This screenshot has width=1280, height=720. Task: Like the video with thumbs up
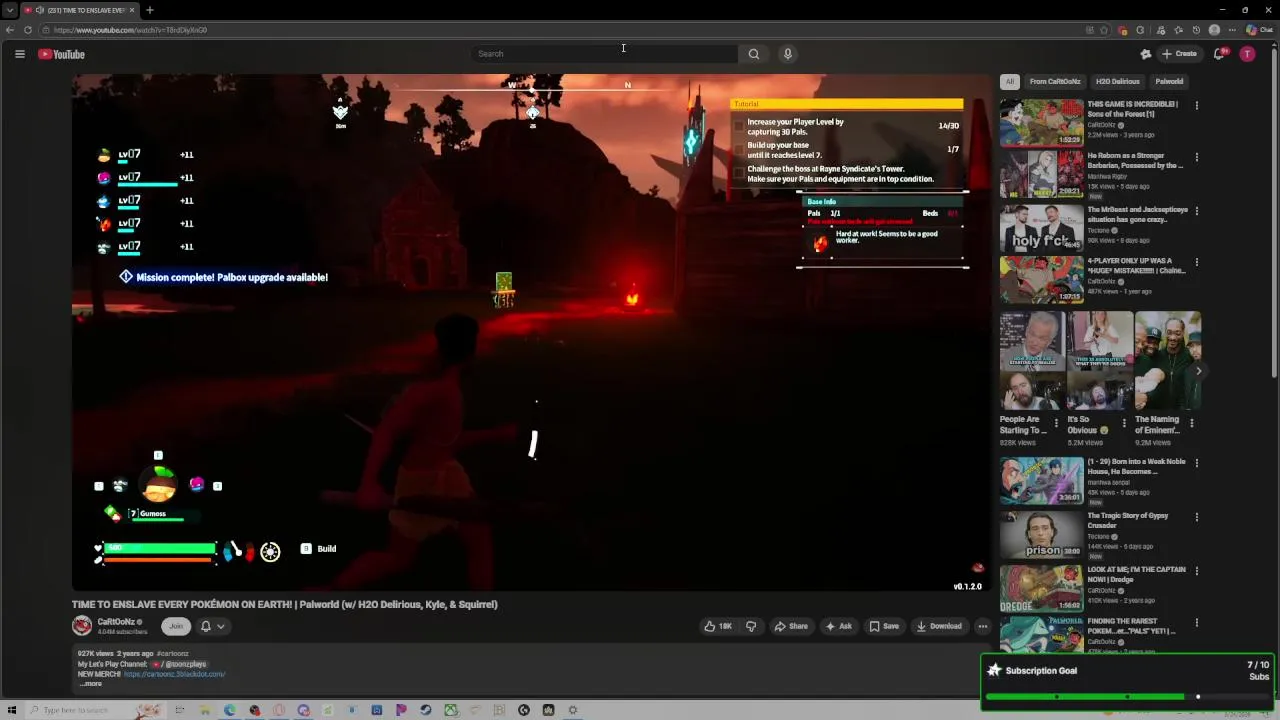(x=718, y=626)
